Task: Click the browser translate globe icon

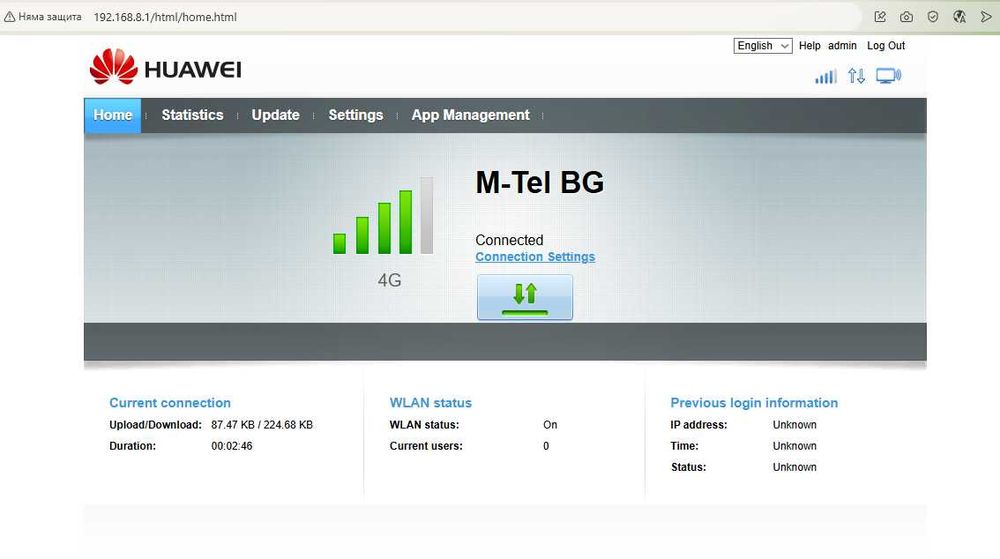Action: tap(959, 17)
